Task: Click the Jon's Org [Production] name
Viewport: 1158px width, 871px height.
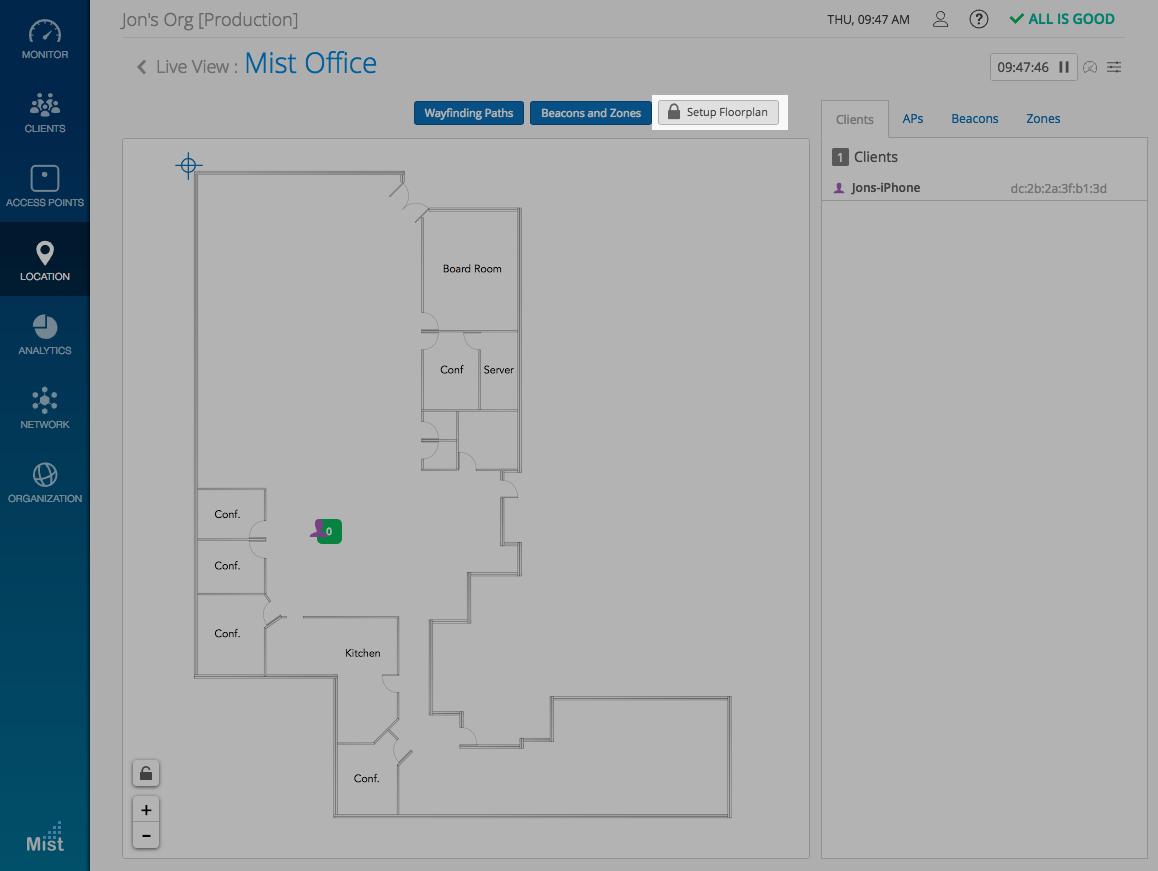Action: [210, 20]
